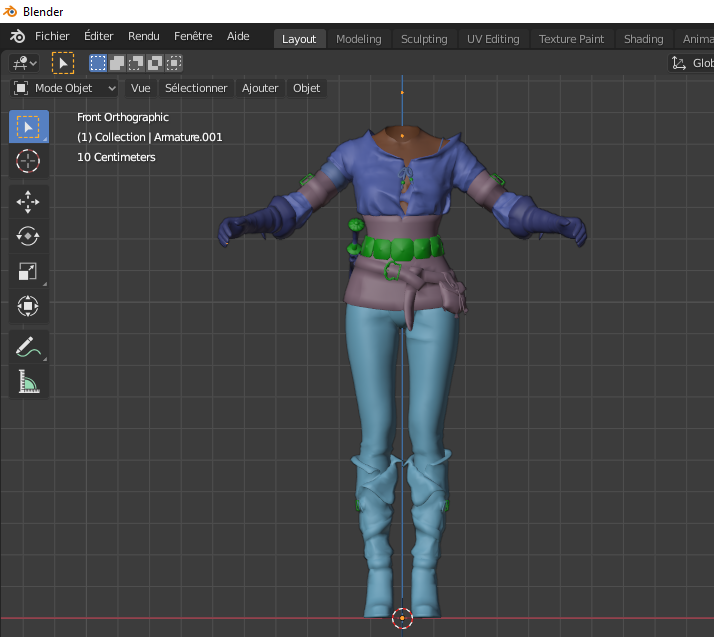
Task: Open the Ajouter menu
Action: pyautogui.click(x=260, y=88)
